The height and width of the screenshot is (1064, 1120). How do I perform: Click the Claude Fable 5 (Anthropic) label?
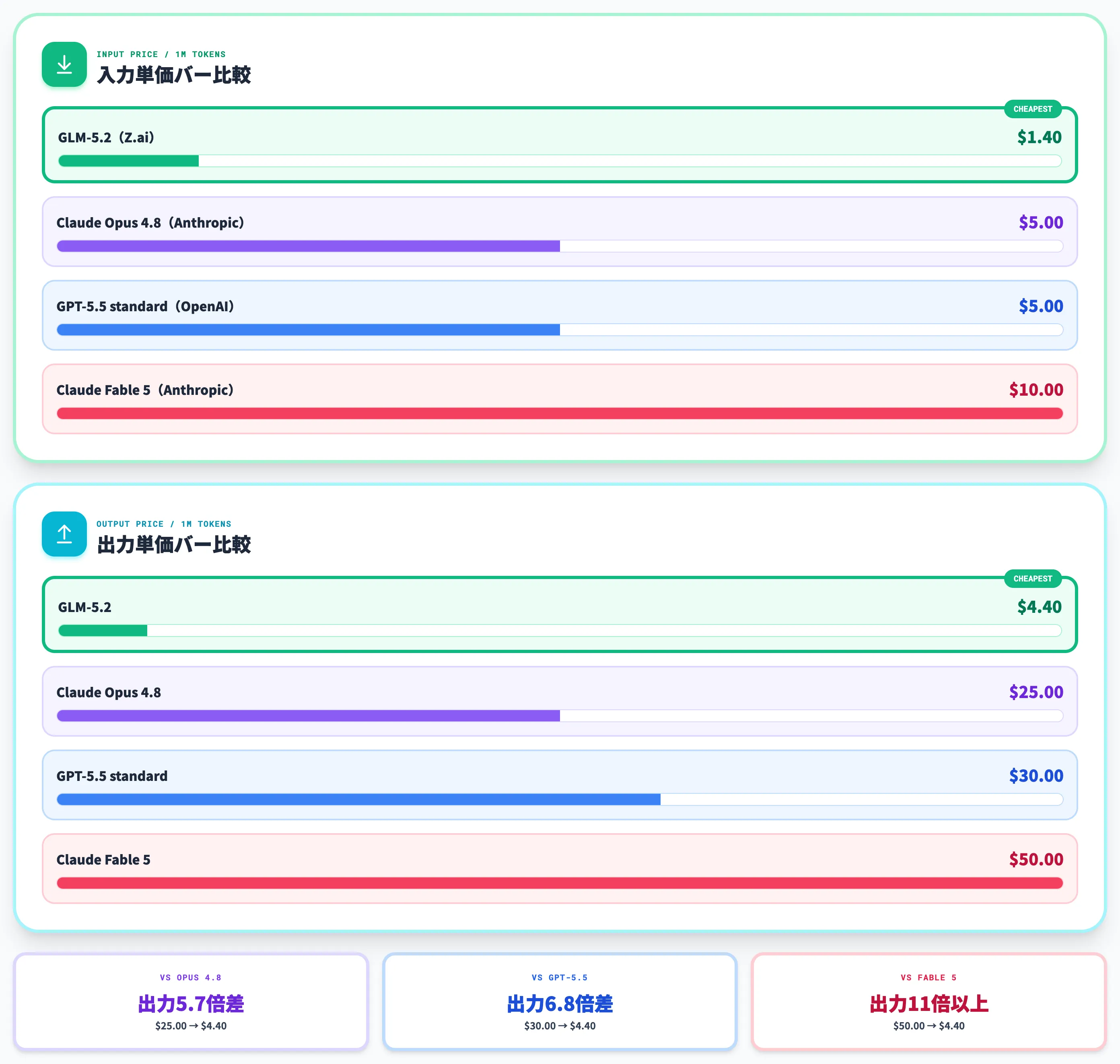(x=145, y=390)
